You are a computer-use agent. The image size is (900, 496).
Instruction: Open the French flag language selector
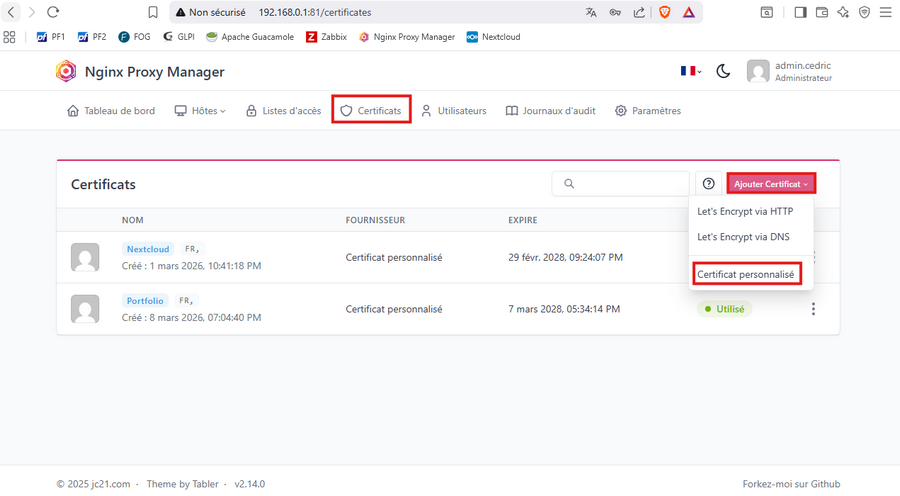coord(690,72)
